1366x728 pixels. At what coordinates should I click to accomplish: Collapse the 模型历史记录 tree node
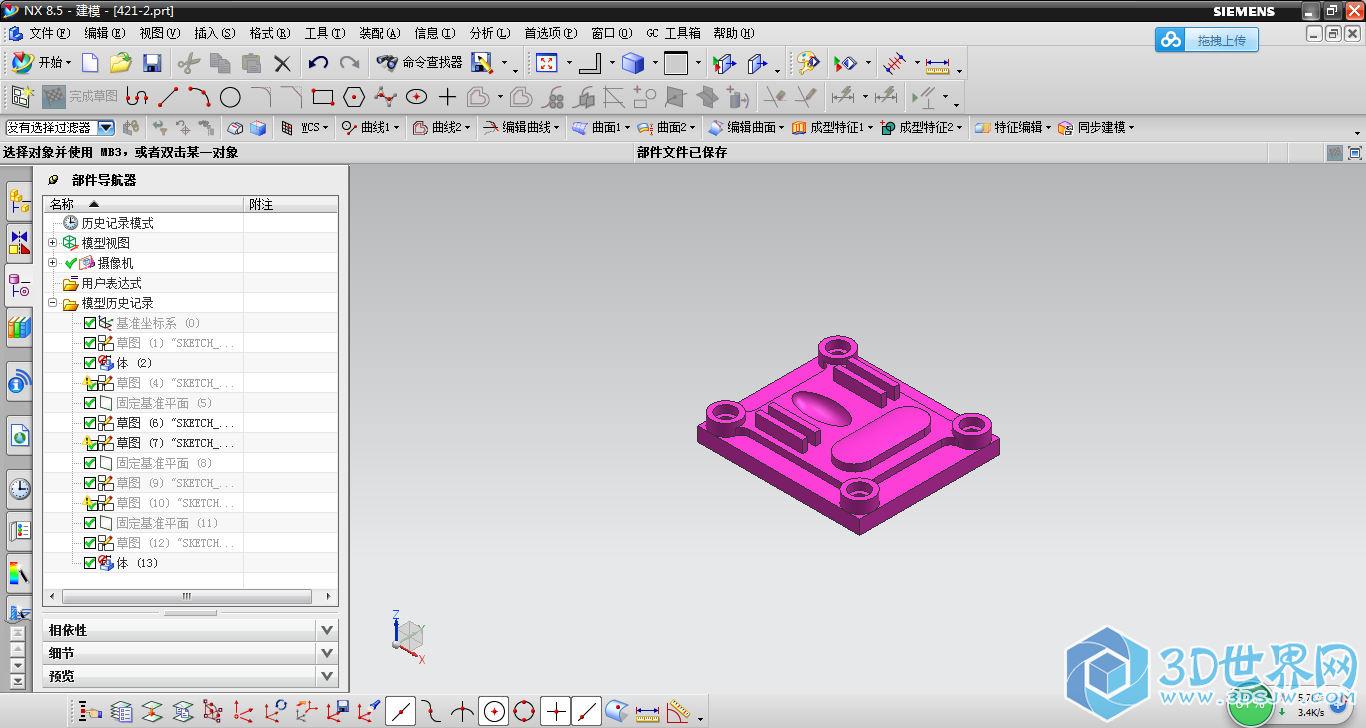click(53, 303)
